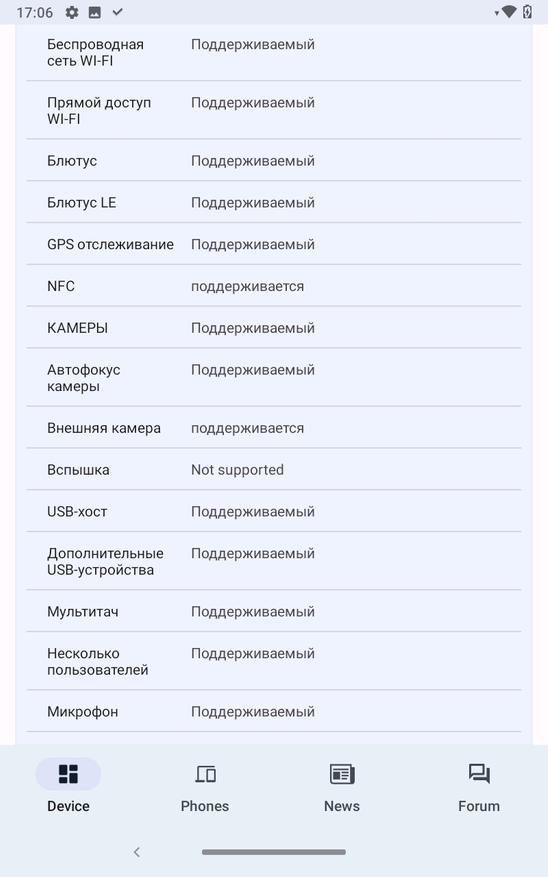This screenshot has height=877, width=548.
Task: Select the Phones tab label
Action: point(205,806)
